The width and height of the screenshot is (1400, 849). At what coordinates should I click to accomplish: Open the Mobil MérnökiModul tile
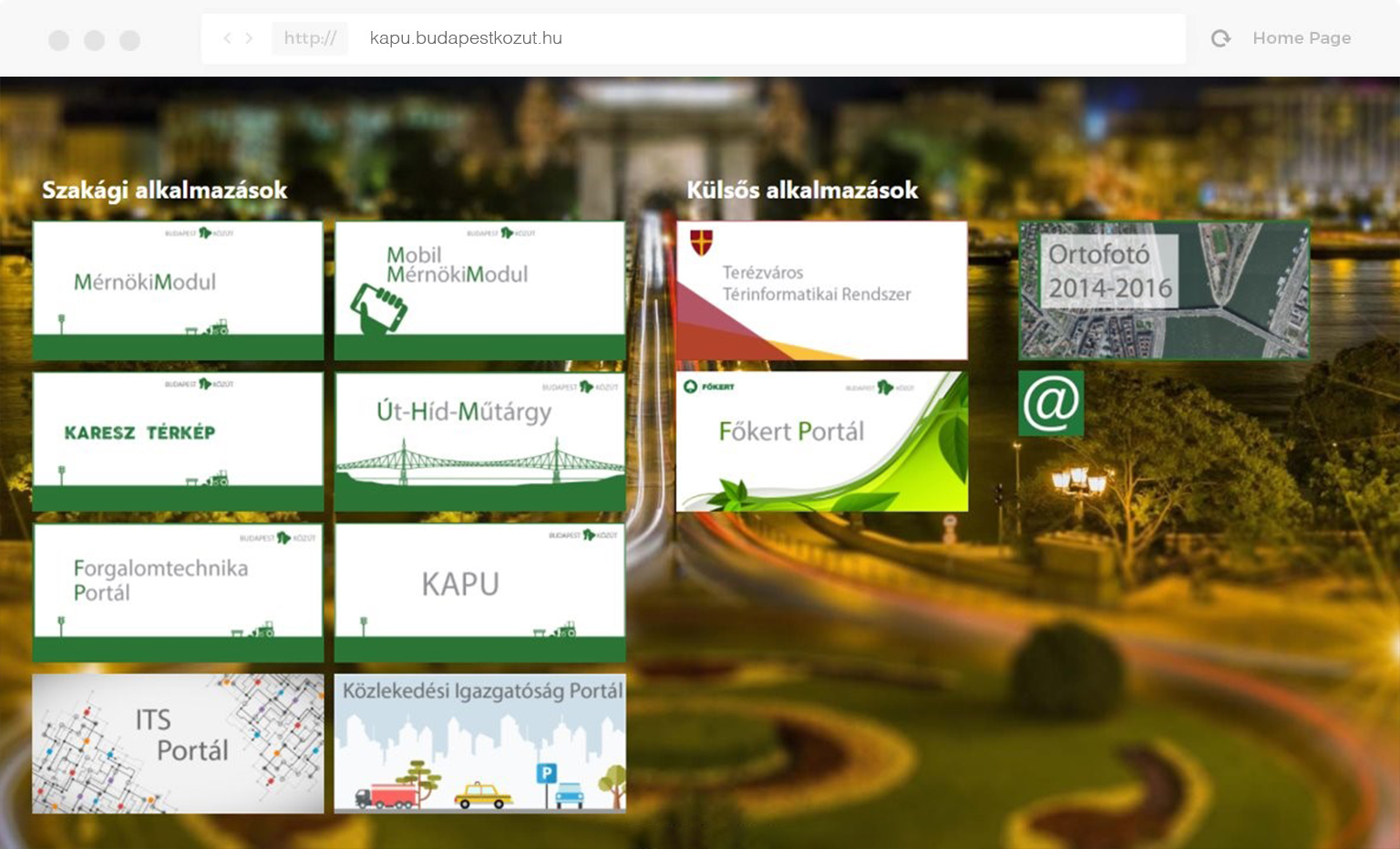(479, 291)
